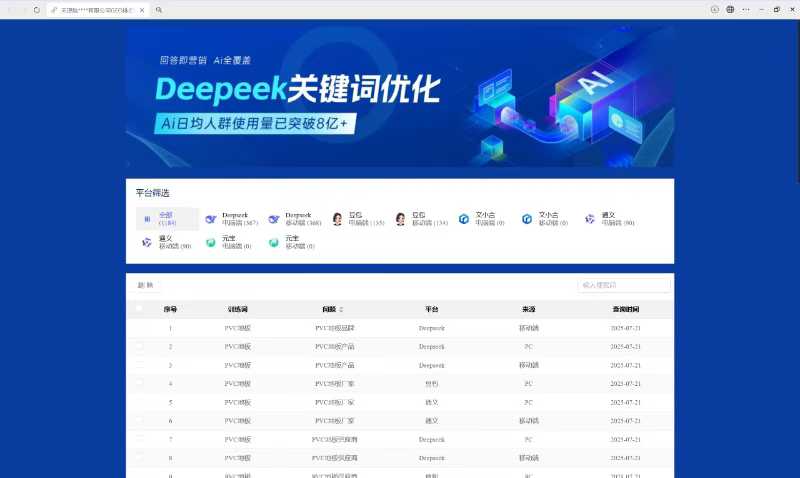Click the 豆包 avatar icon for 电脑端

(x=337, y=219)
